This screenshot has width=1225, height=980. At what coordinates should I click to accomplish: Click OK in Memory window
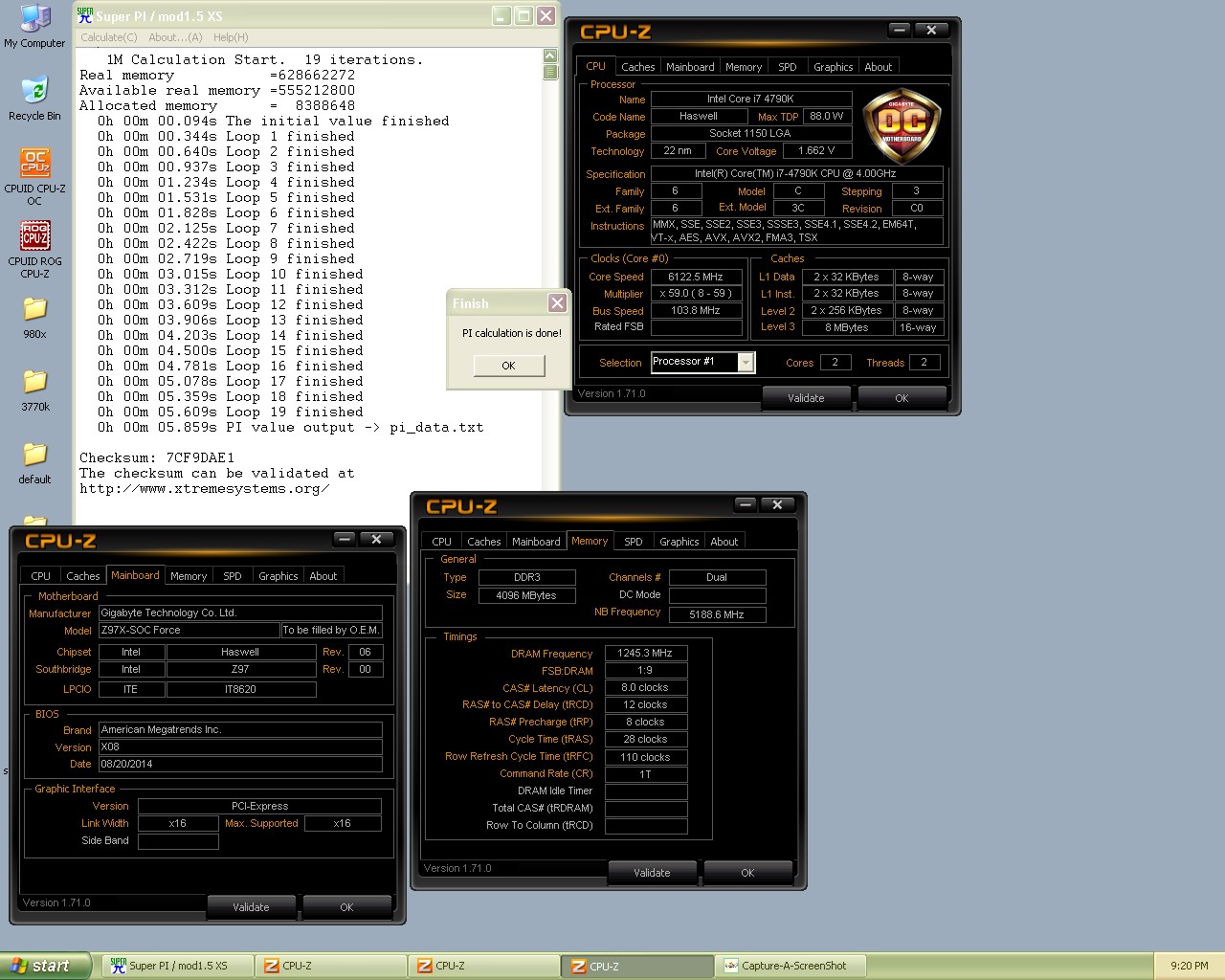pos(747,873)
